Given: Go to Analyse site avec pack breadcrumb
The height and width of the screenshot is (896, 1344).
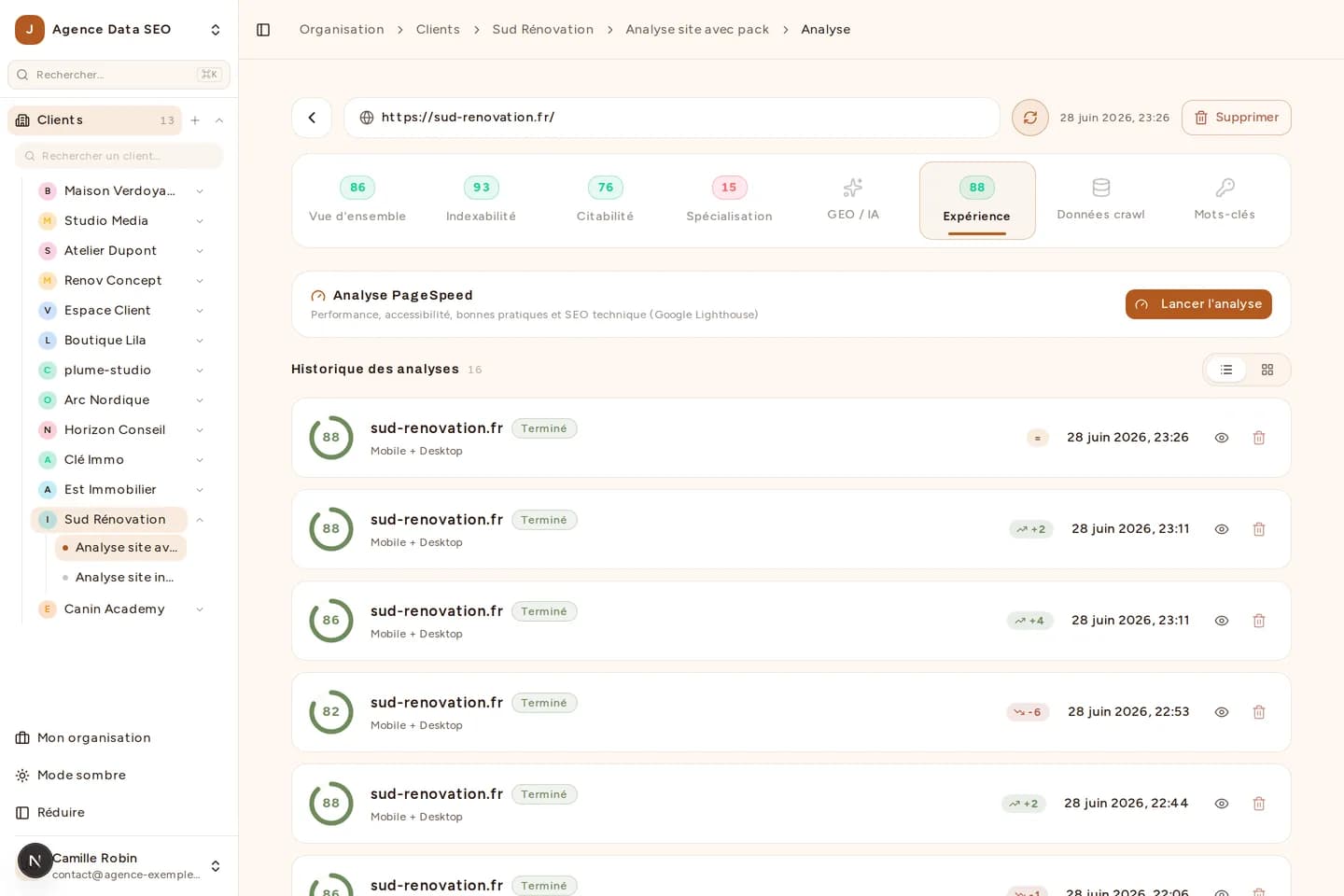Looking at the screenshot, I should [x=697, y=30].
